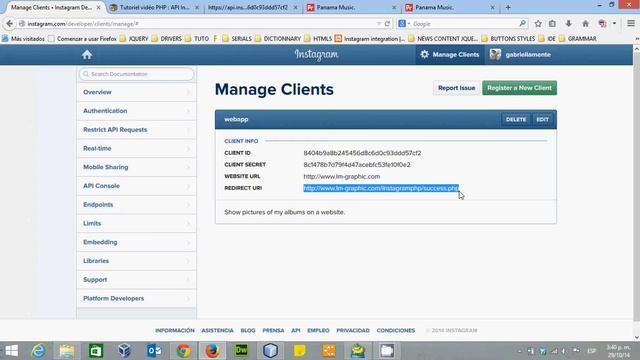Reload the page with the refresh icon
This screenshot has width=640, height=360.
(x=387, y=24)
